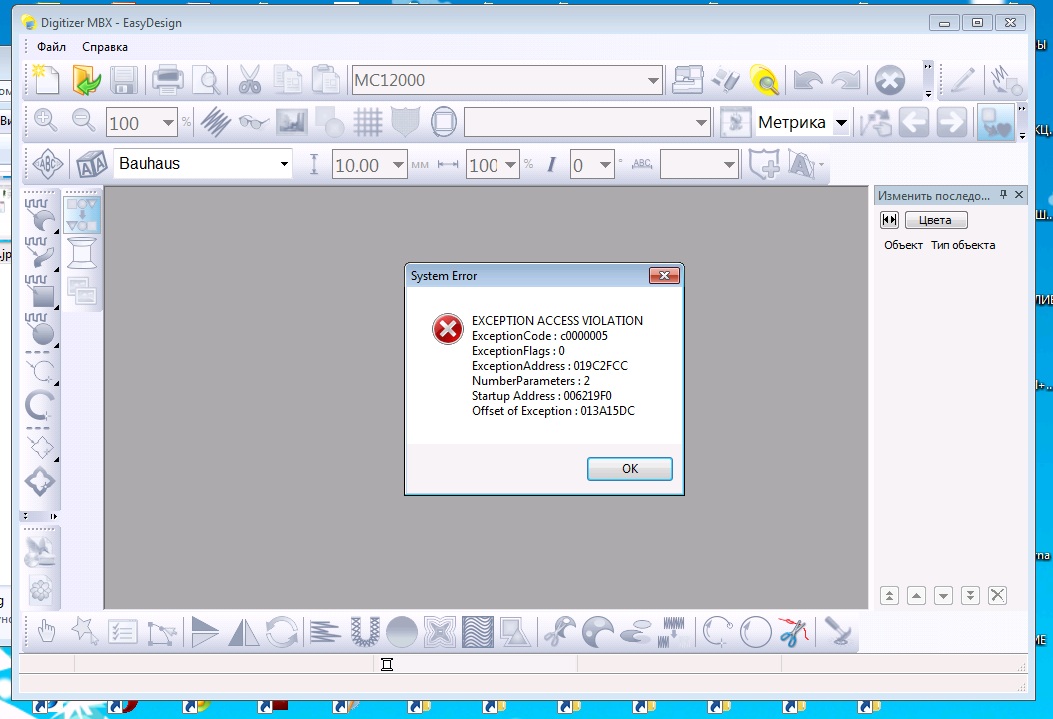This screenshot has width=1053, height=719.
Task: Move object down one with single down arrow
Action: (944, 595)
